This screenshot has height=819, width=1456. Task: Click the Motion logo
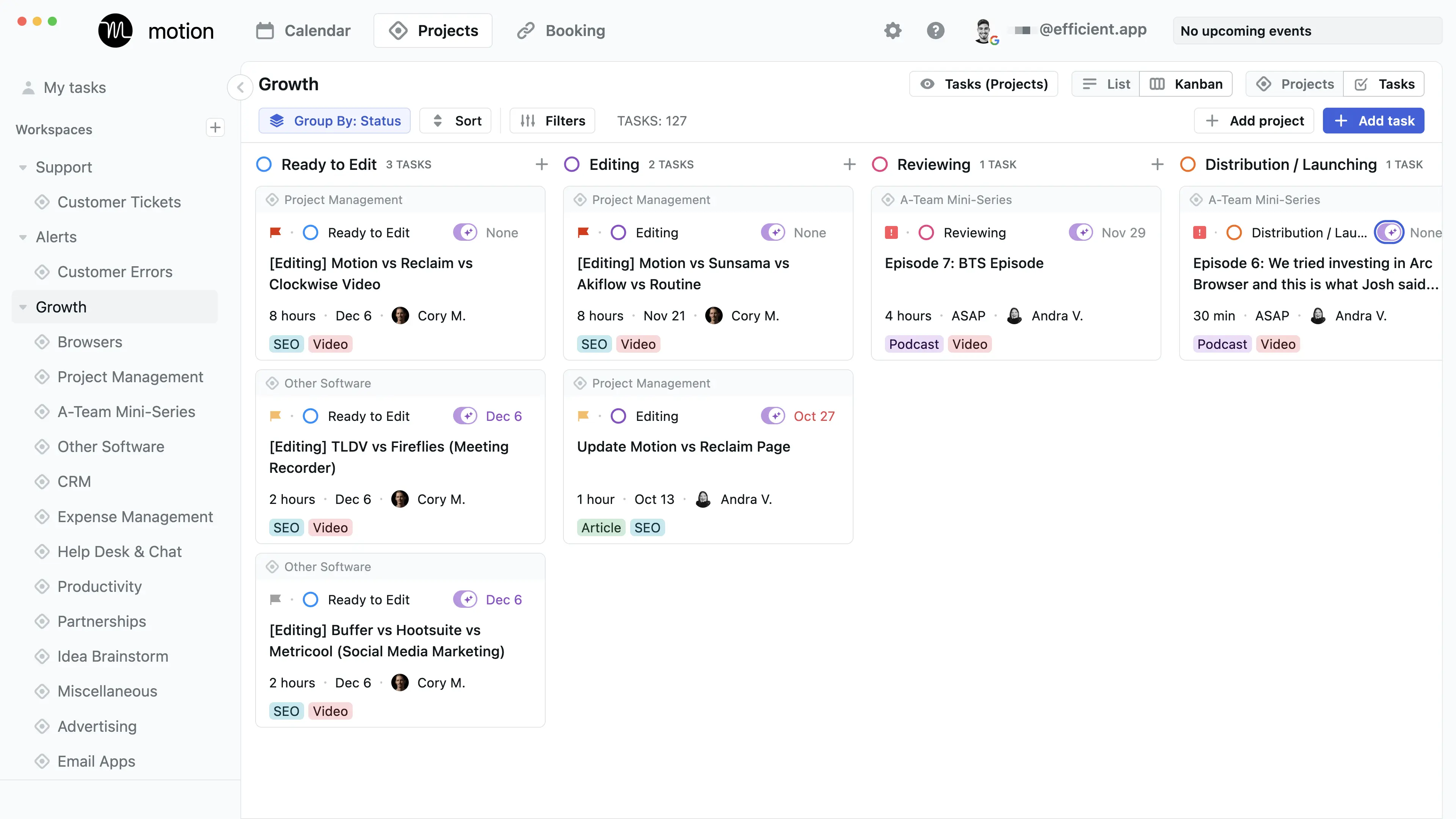coord(115,30)
